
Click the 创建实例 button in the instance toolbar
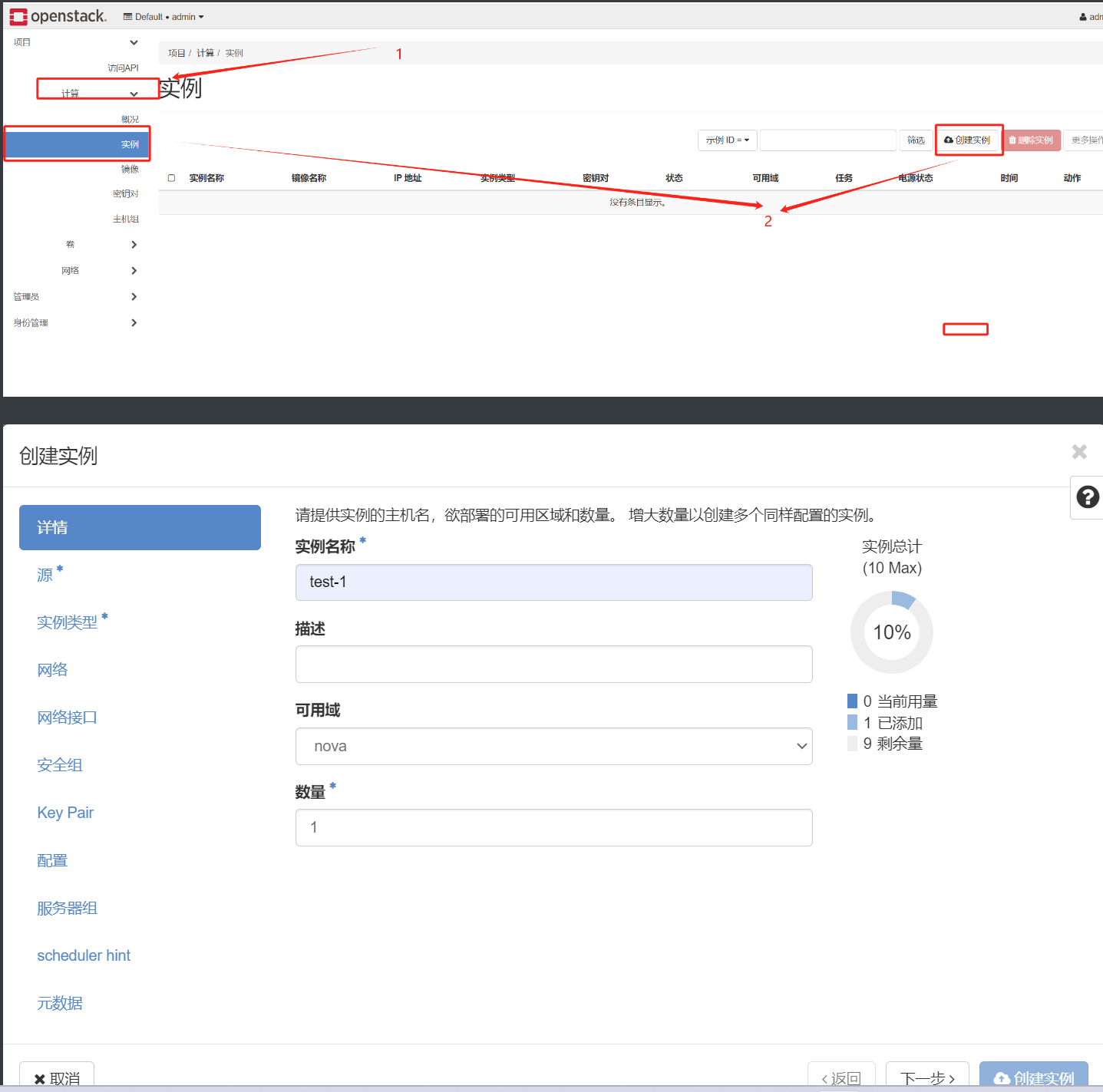click(968, 140)
